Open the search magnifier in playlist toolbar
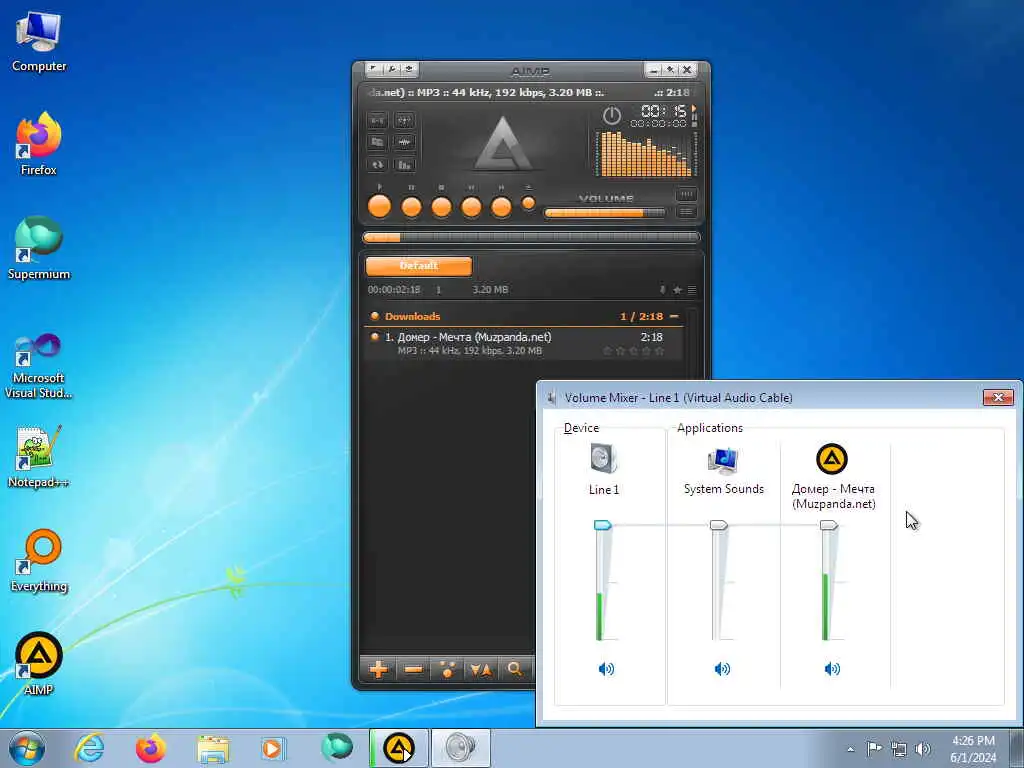Viewport: 1024px width, 768px height. [x=515, y=669]
